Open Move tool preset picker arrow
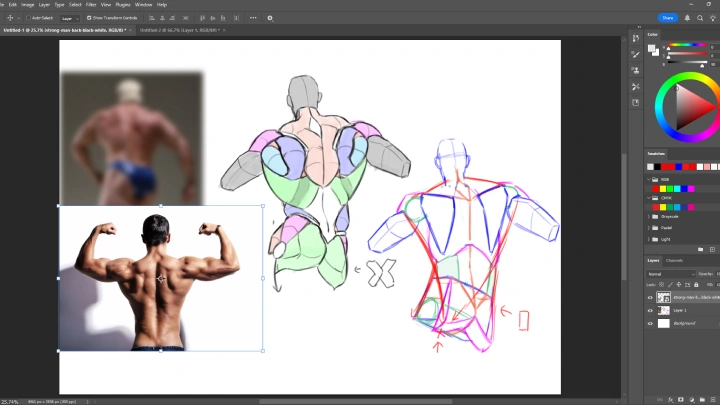This screenshot has width=720, height=405. [x=18, y=18]
